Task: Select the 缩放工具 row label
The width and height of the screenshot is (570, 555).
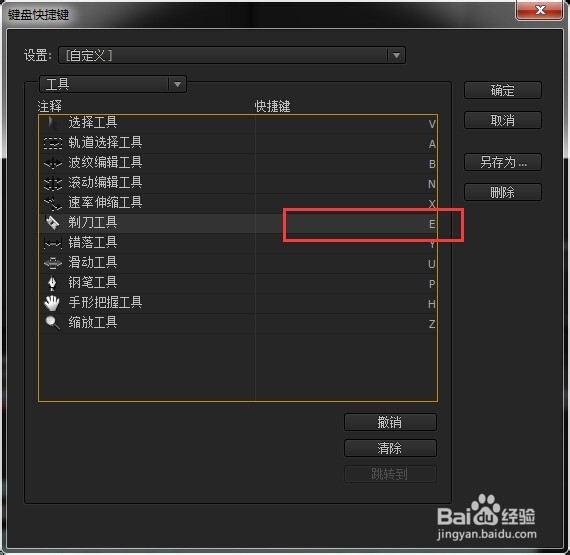Action: point(93,322)
